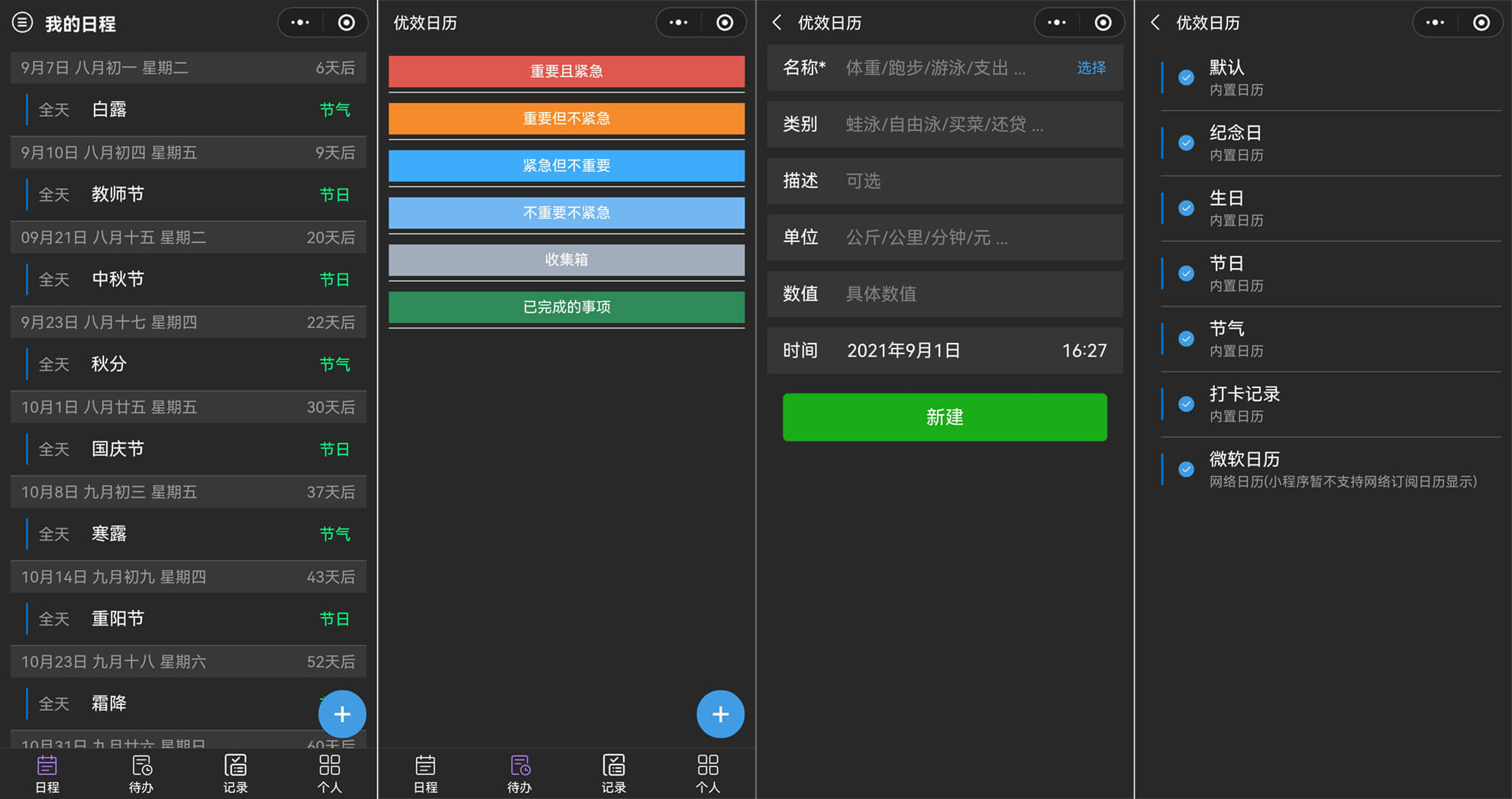The height and width of the screenshot is (799, 1512).
Task: Expand the green 已完成的事项 section
Action: click(x=567, y=307)
